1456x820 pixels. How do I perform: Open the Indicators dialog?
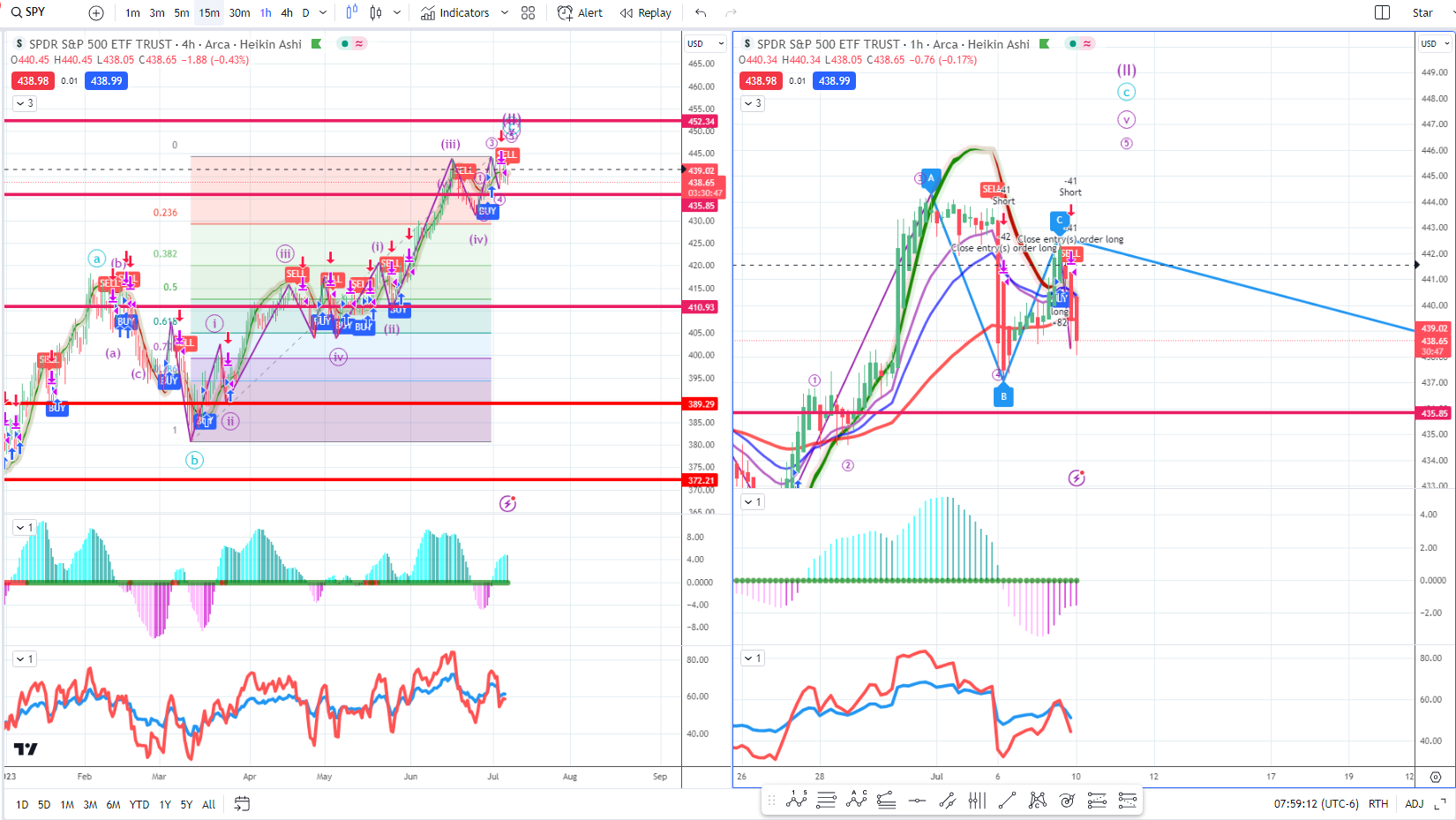click(455, 13)
